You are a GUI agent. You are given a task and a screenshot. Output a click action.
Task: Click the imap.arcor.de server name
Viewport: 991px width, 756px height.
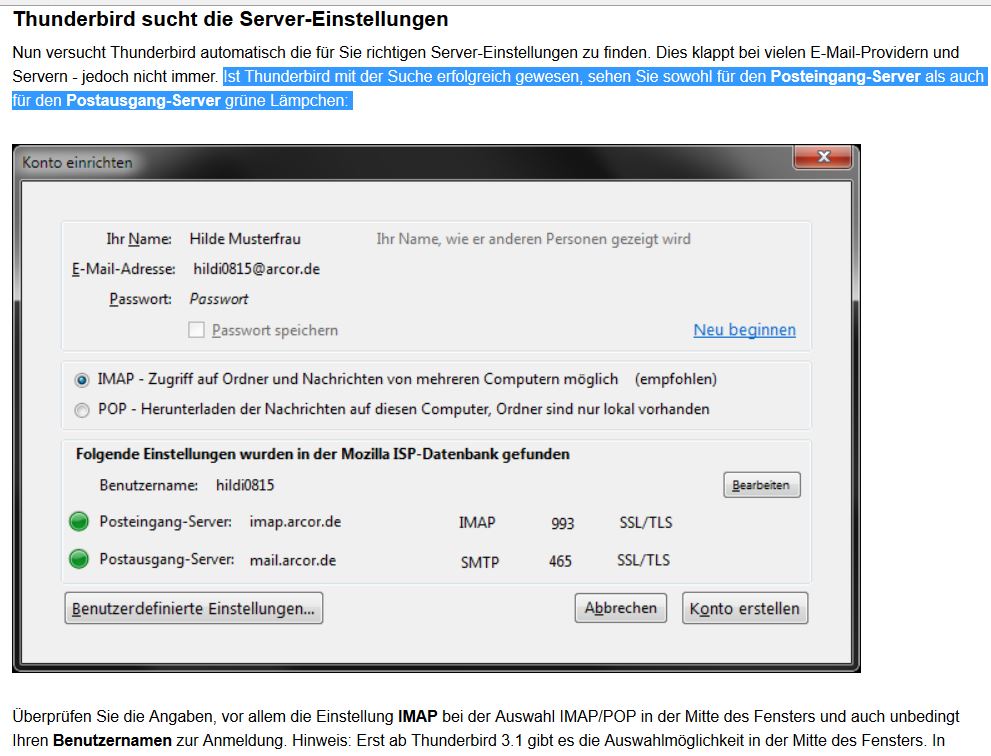pos(295,522)
